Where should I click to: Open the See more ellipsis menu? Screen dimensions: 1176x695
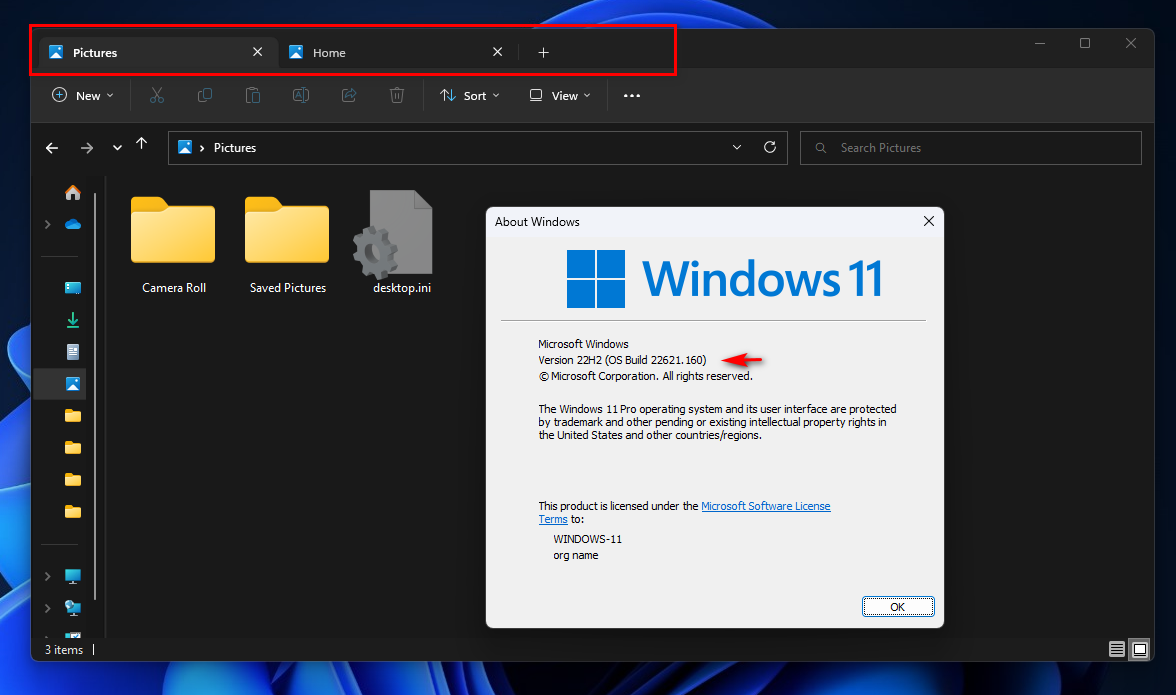coord(632,95)
